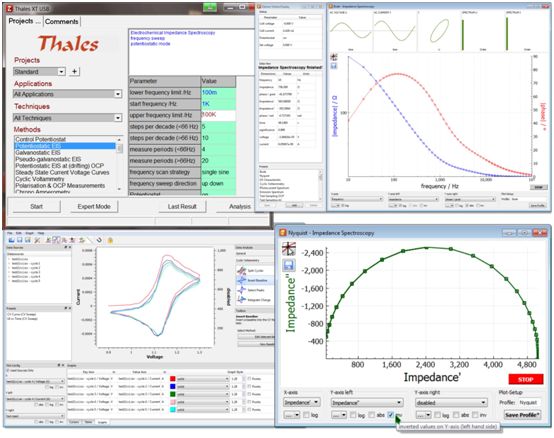Click the Profile field showing Nyquist
554x438 pixels.
(529, 402)
